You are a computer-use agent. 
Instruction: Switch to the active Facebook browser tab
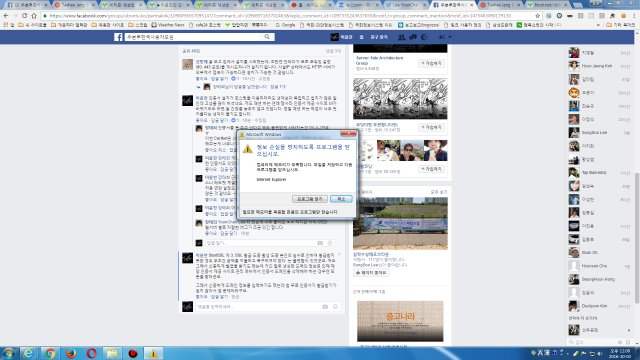pos(452,5)
